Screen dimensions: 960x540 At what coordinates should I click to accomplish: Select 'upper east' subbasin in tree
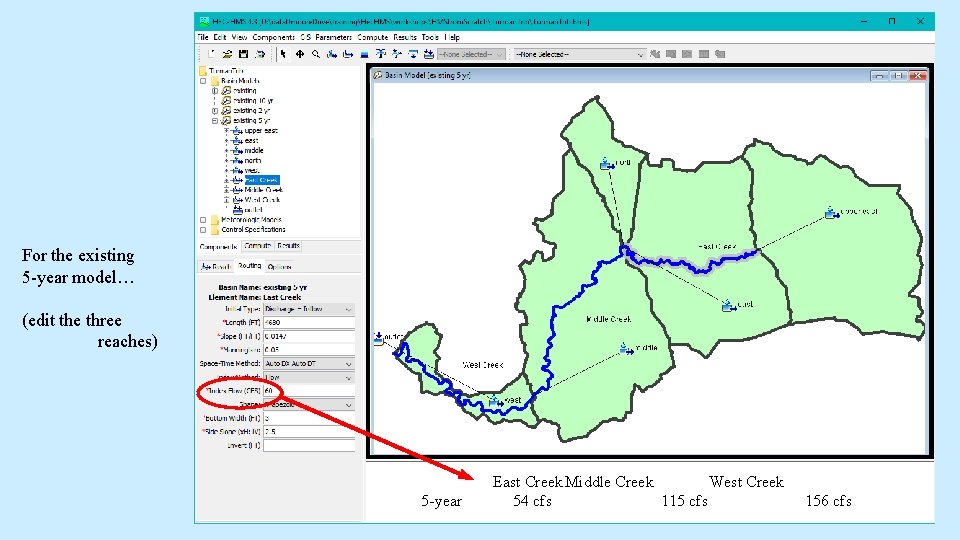[x=261, y=130]
